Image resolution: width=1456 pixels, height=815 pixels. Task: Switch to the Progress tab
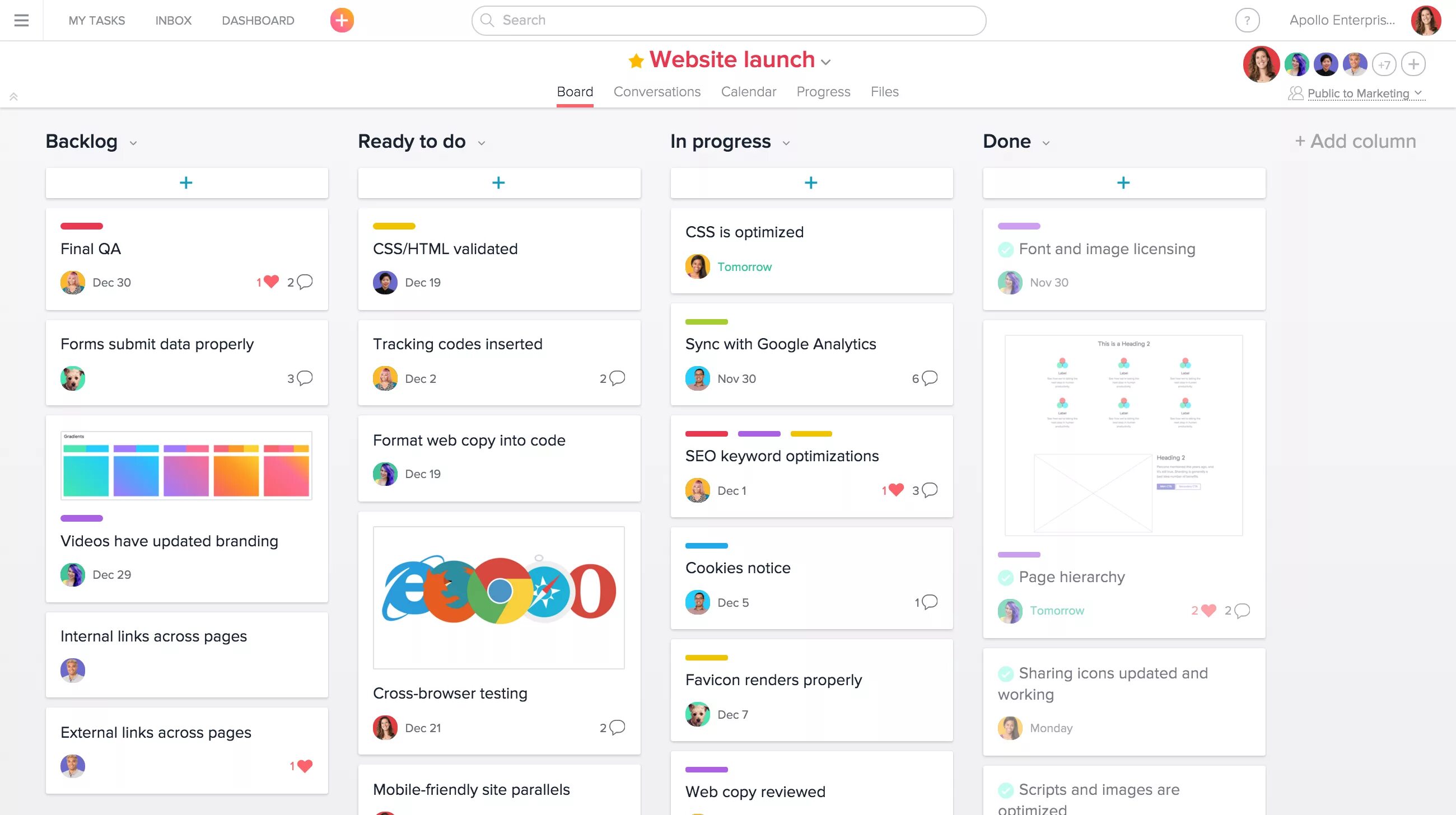coord(823,91)
